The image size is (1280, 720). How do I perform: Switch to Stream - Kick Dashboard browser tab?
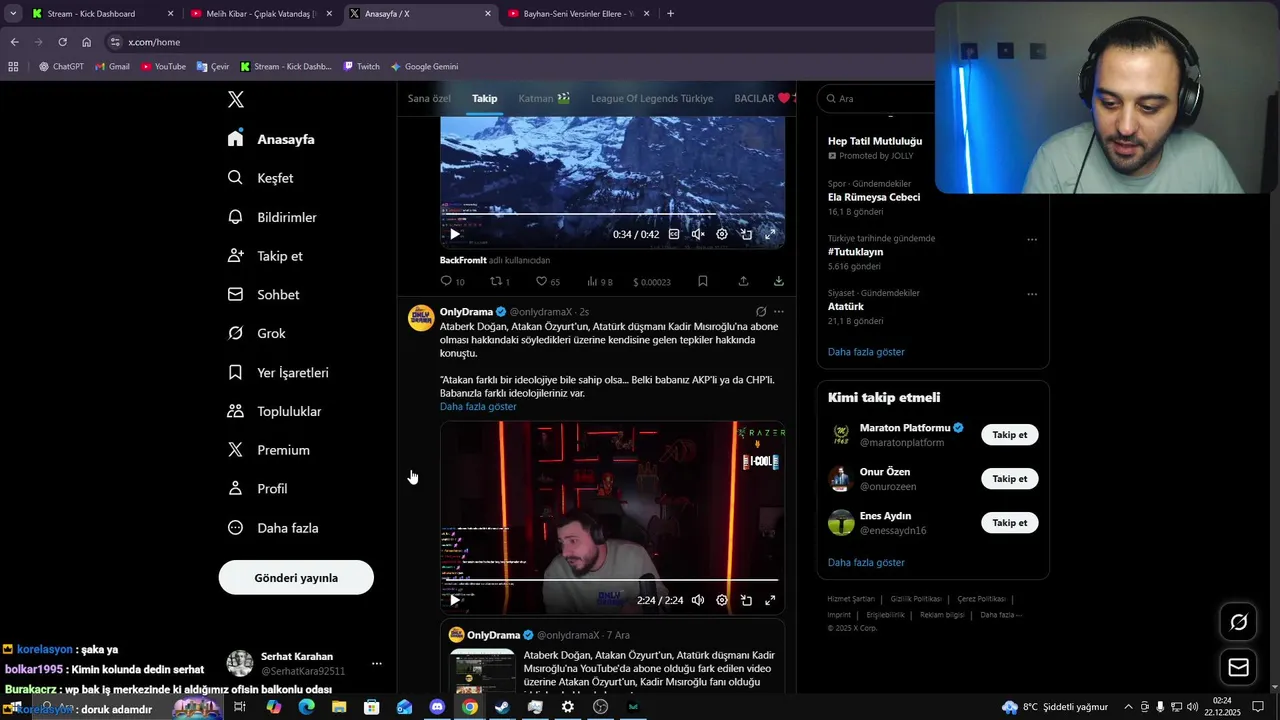coord(101,14)
